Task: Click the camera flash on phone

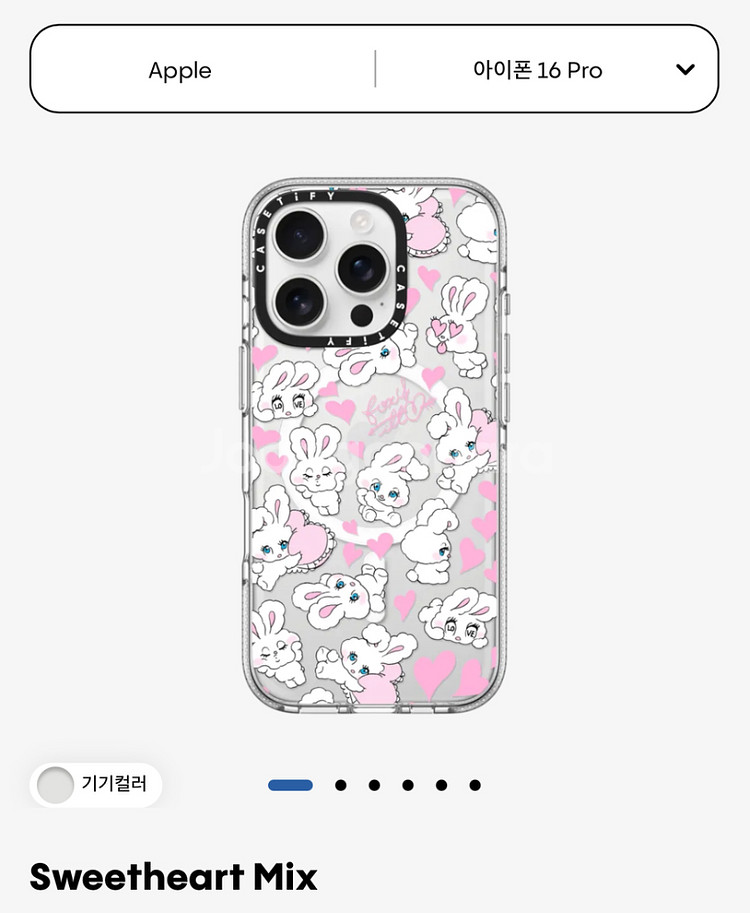Action: (362, 221)
